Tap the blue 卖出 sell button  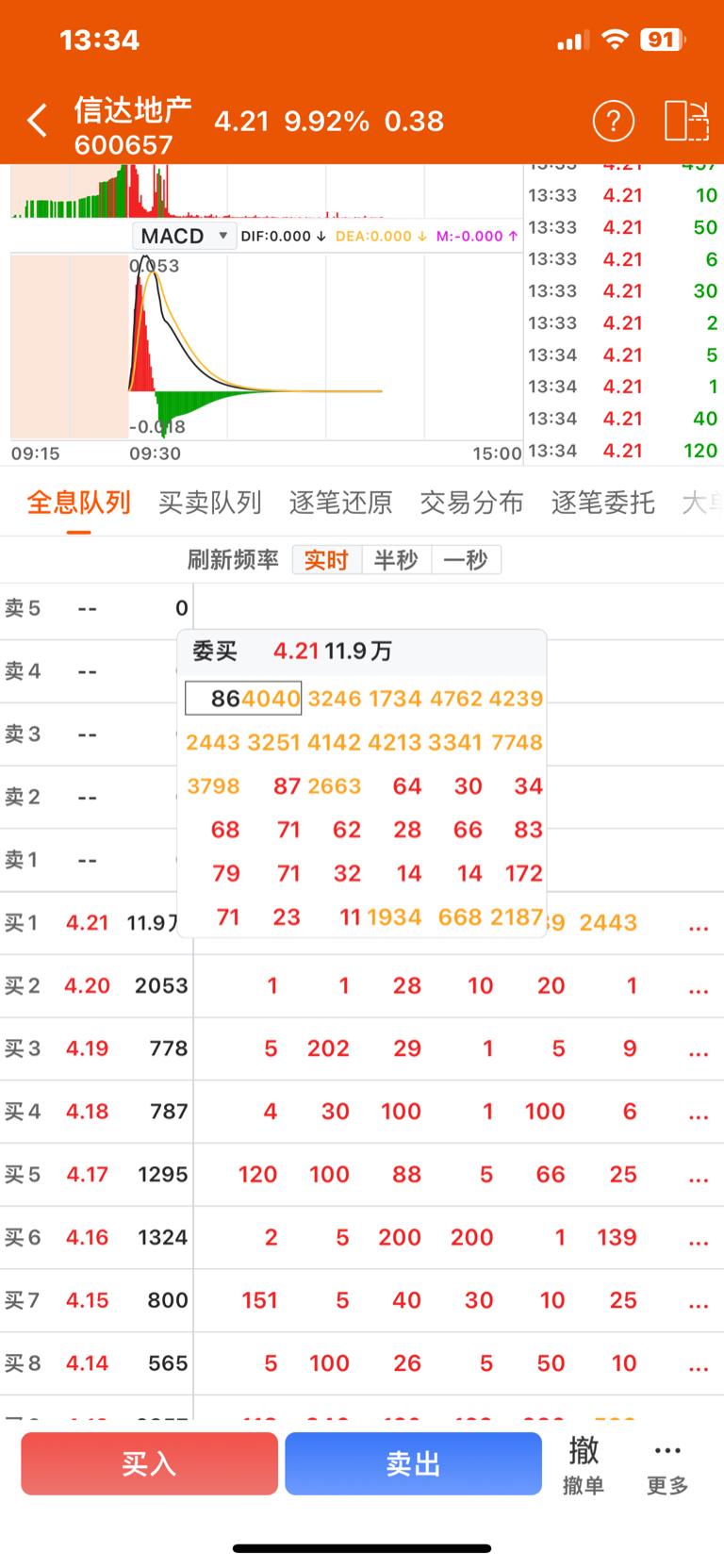click(x=413, y=1463)
